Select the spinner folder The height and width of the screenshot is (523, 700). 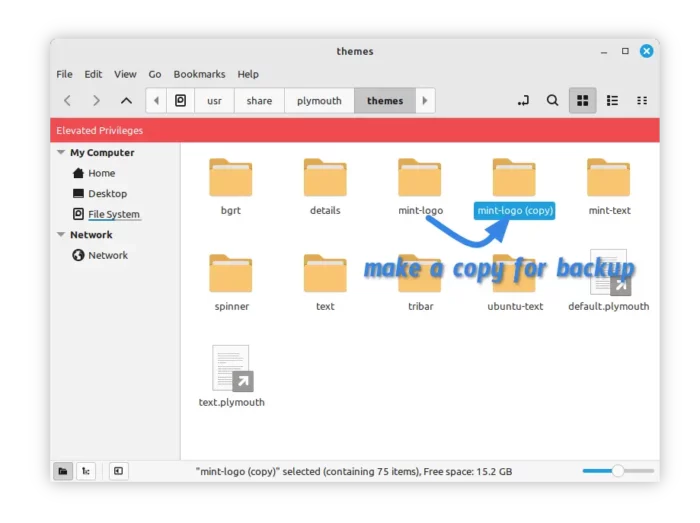231,282
